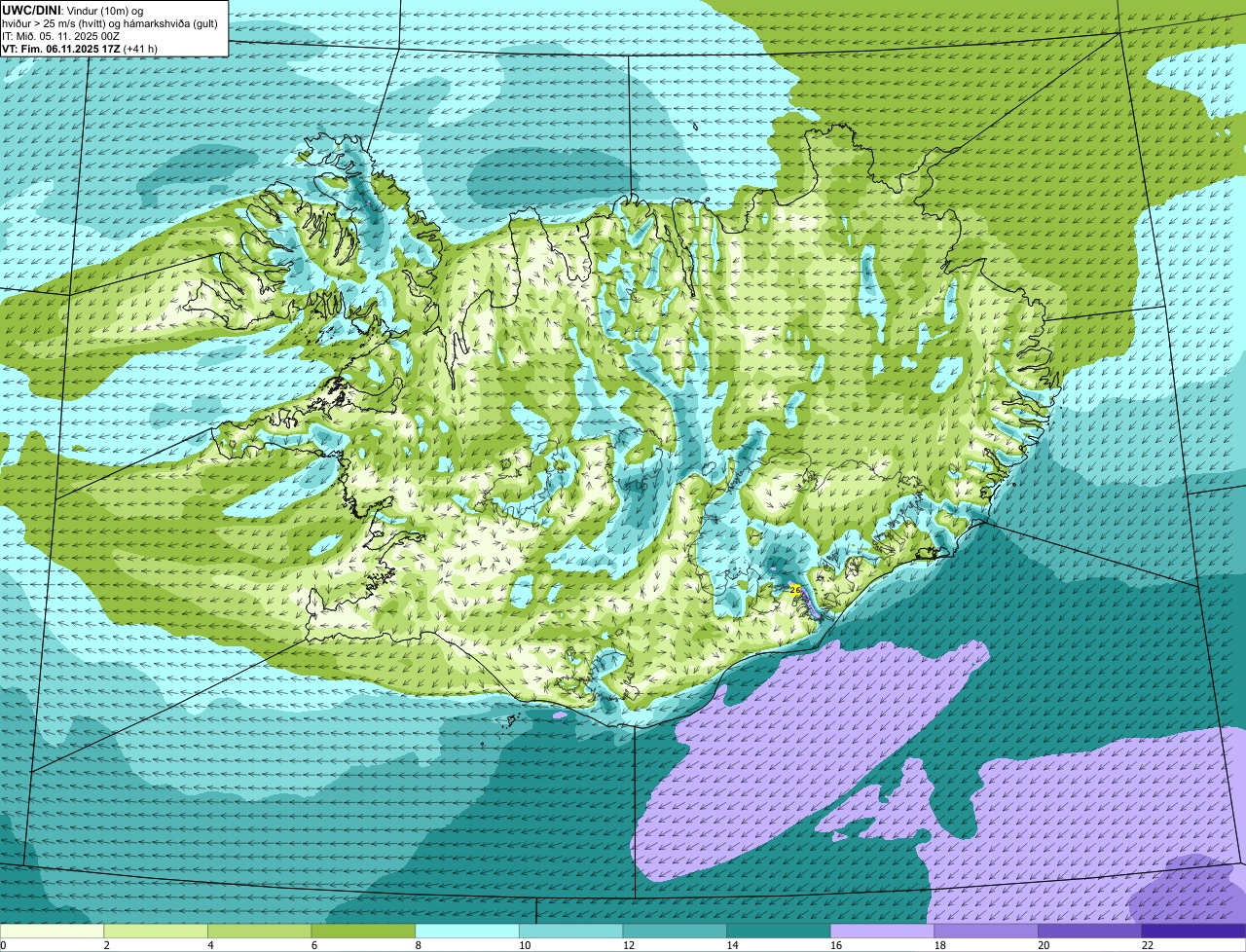Pick the pale yellow 0–2 m/s scale swatch
This screenshot has height=952, width=1246.
point(52,931)
